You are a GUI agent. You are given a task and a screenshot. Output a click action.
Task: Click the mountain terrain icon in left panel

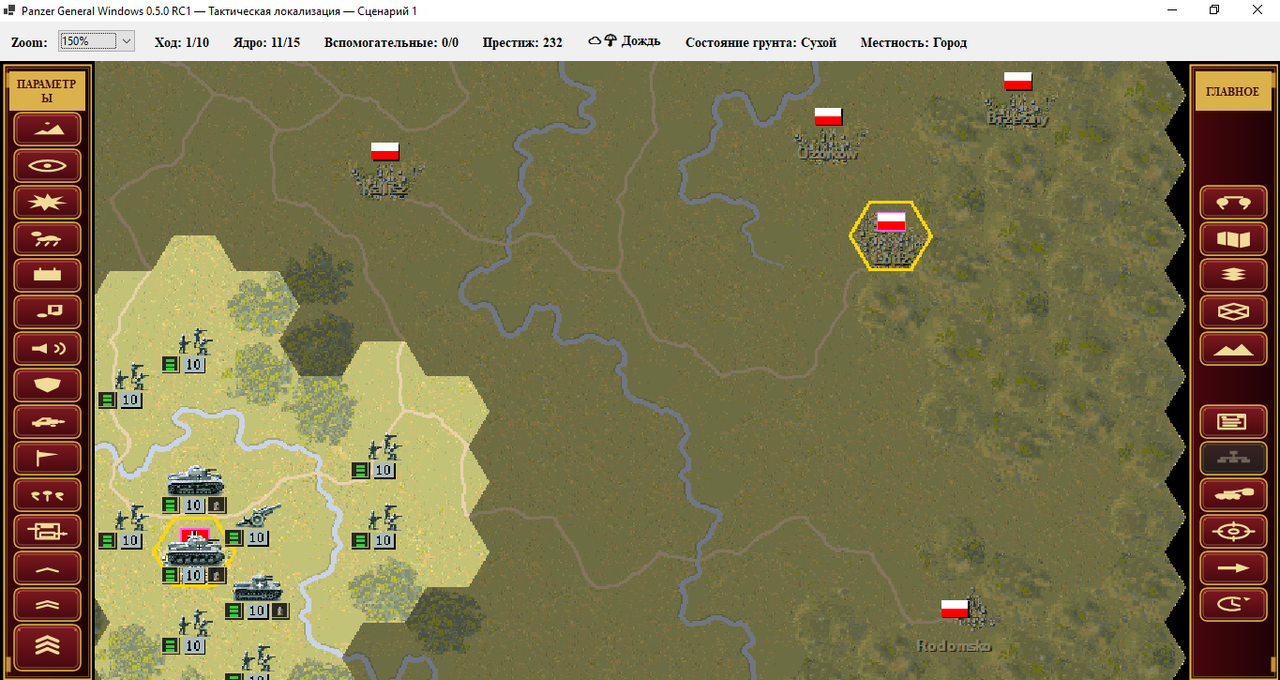coord(47,129)
